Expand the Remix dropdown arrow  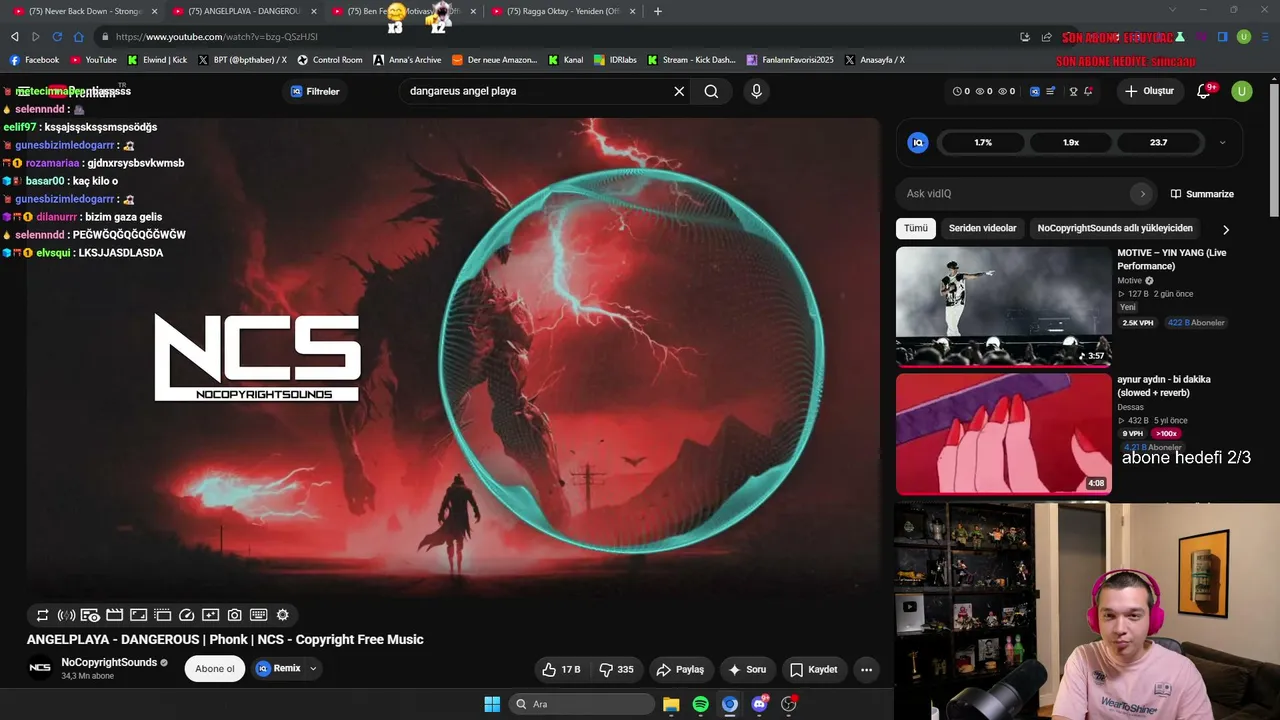[x=313, y=669]
